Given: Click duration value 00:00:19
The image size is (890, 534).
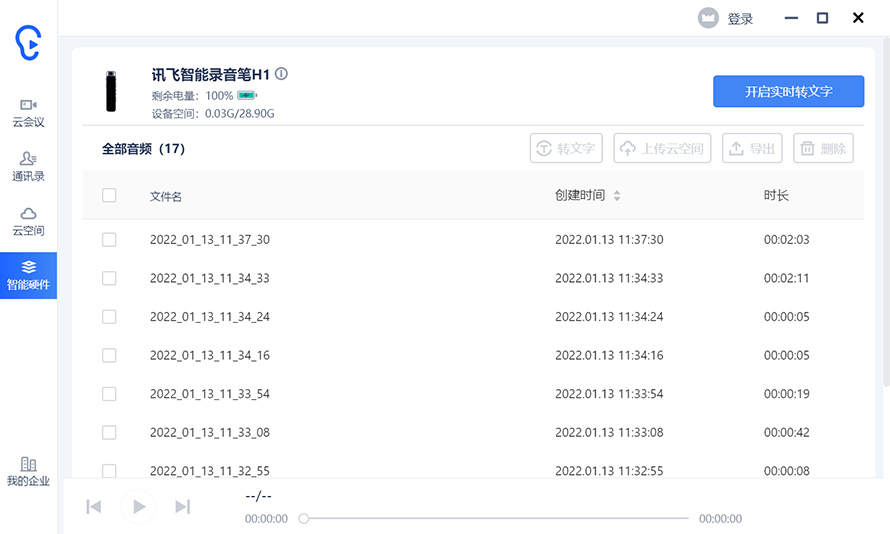Looking at the screenshot, I should 786,394.
